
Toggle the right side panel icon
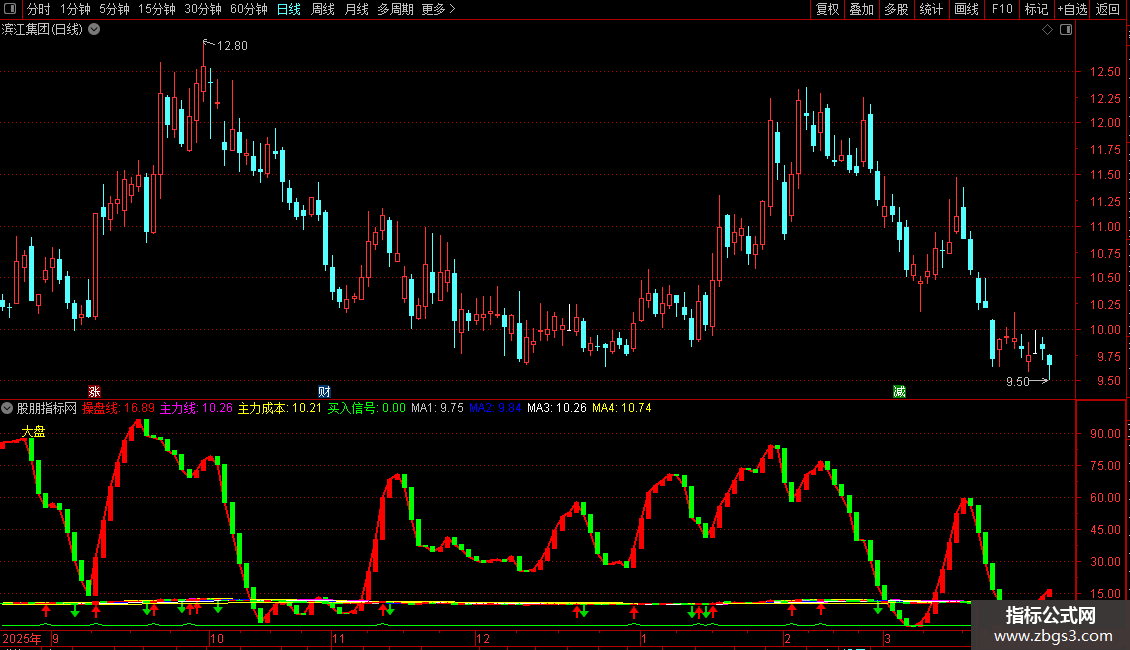coord(1066,30)
